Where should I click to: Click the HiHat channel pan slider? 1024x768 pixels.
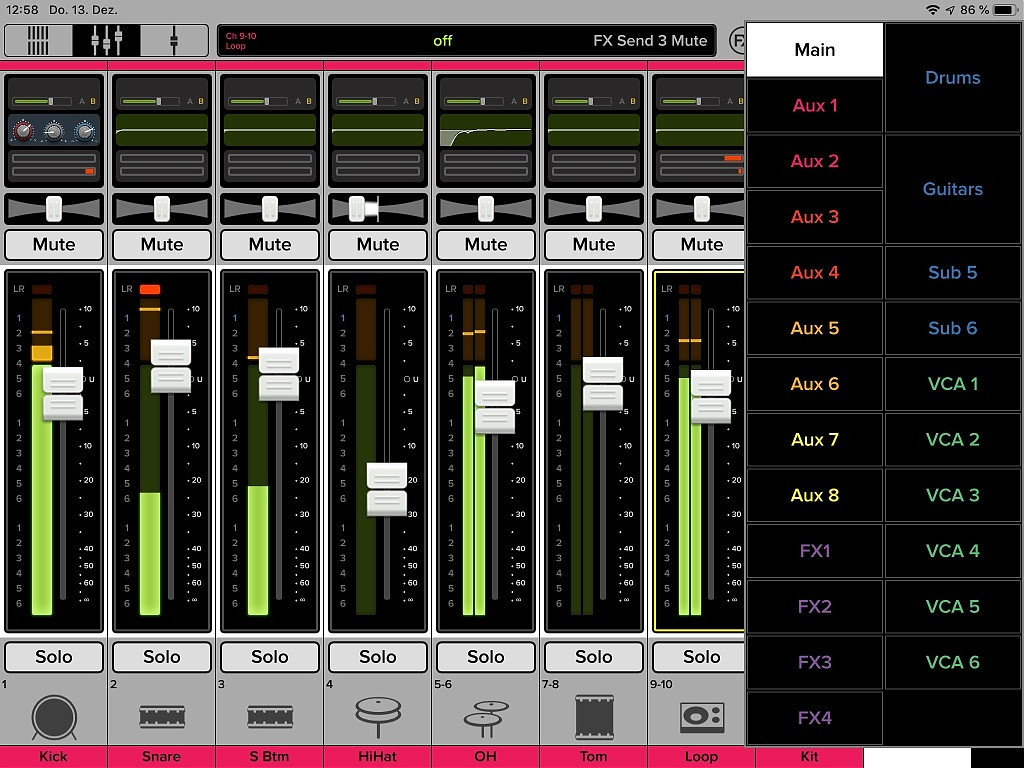tap(378, 208)
